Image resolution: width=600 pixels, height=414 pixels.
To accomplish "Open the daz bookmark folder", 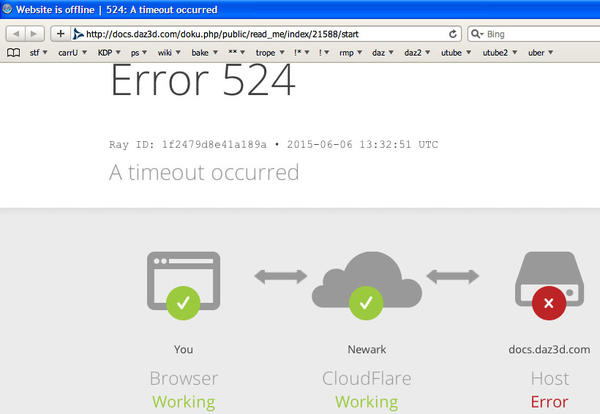I will (383, 52).
